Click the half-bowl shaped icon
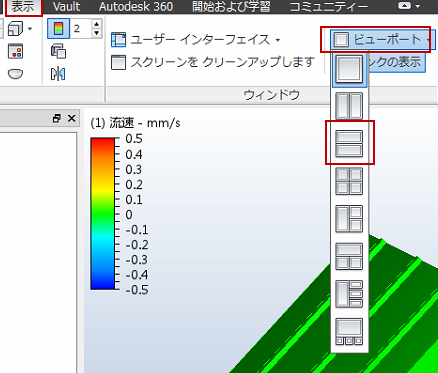 (15, 73)
